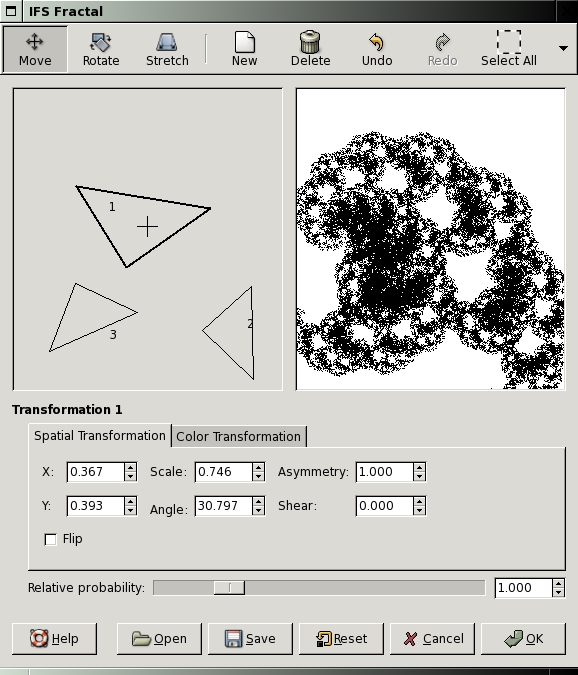Switch to the Color Transformation tab
578x675 pixels.
click(x=238, y=437)
